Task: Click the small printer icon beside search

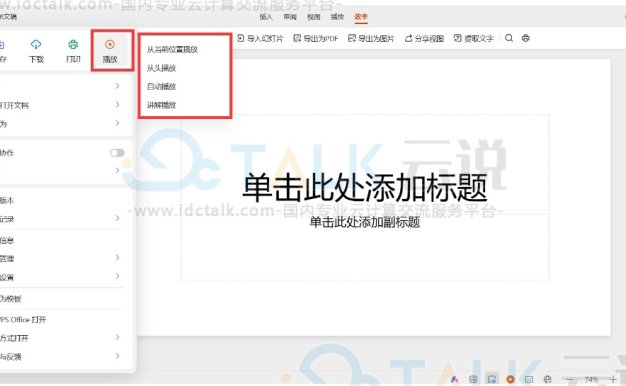Action: pos(526,38)
